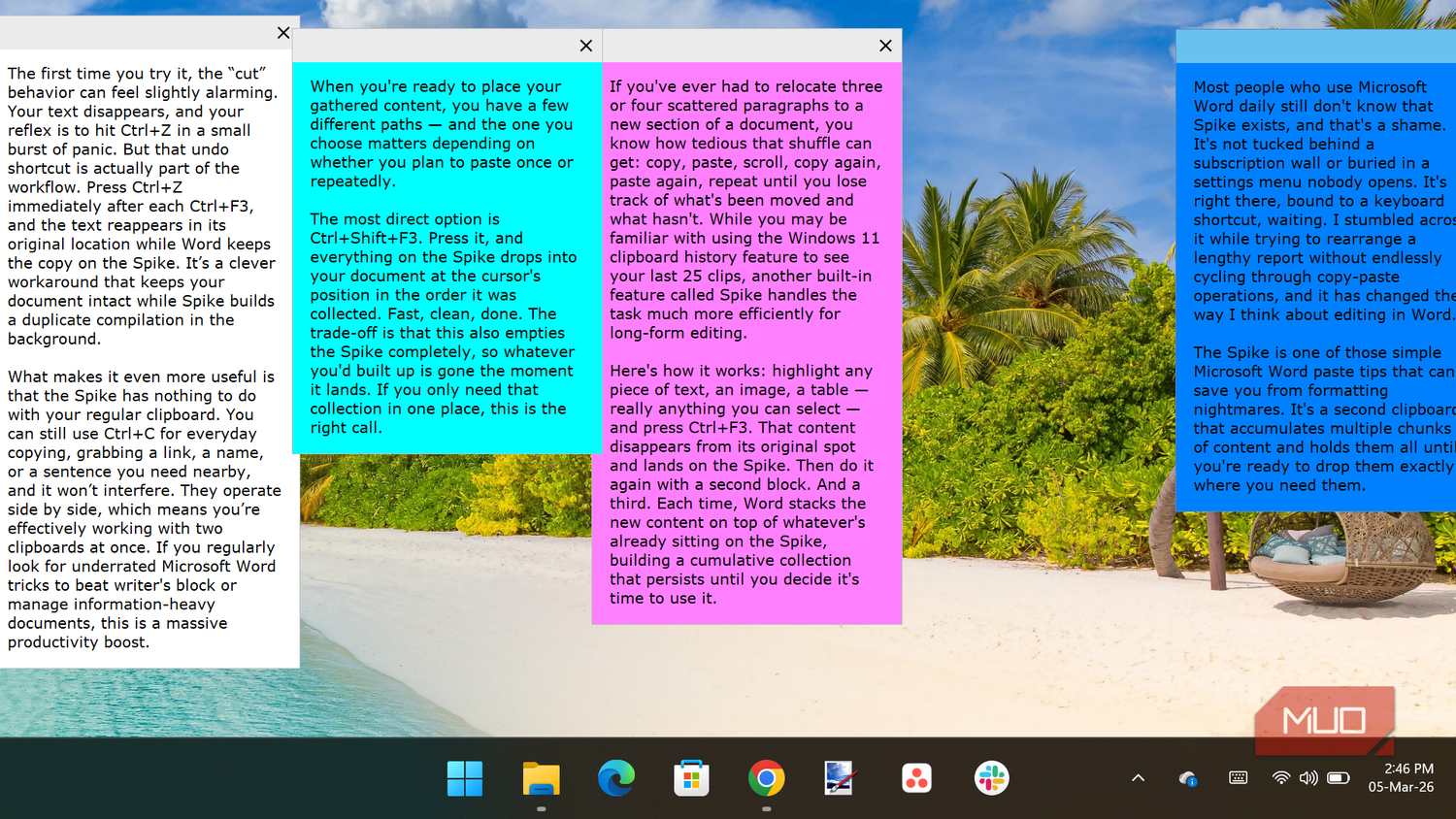Screen dimensions: 1456x819
Task: Click "background." in the white note
Action: [54, 339]
